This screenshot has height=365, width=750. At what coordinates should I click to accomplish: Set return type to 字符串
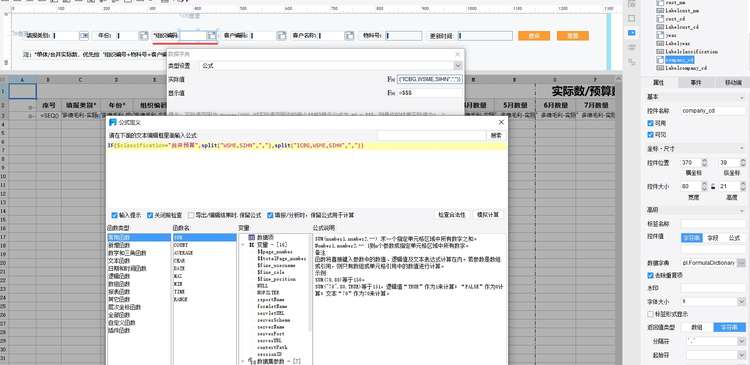pyautogui.click(x=729, y=328)
